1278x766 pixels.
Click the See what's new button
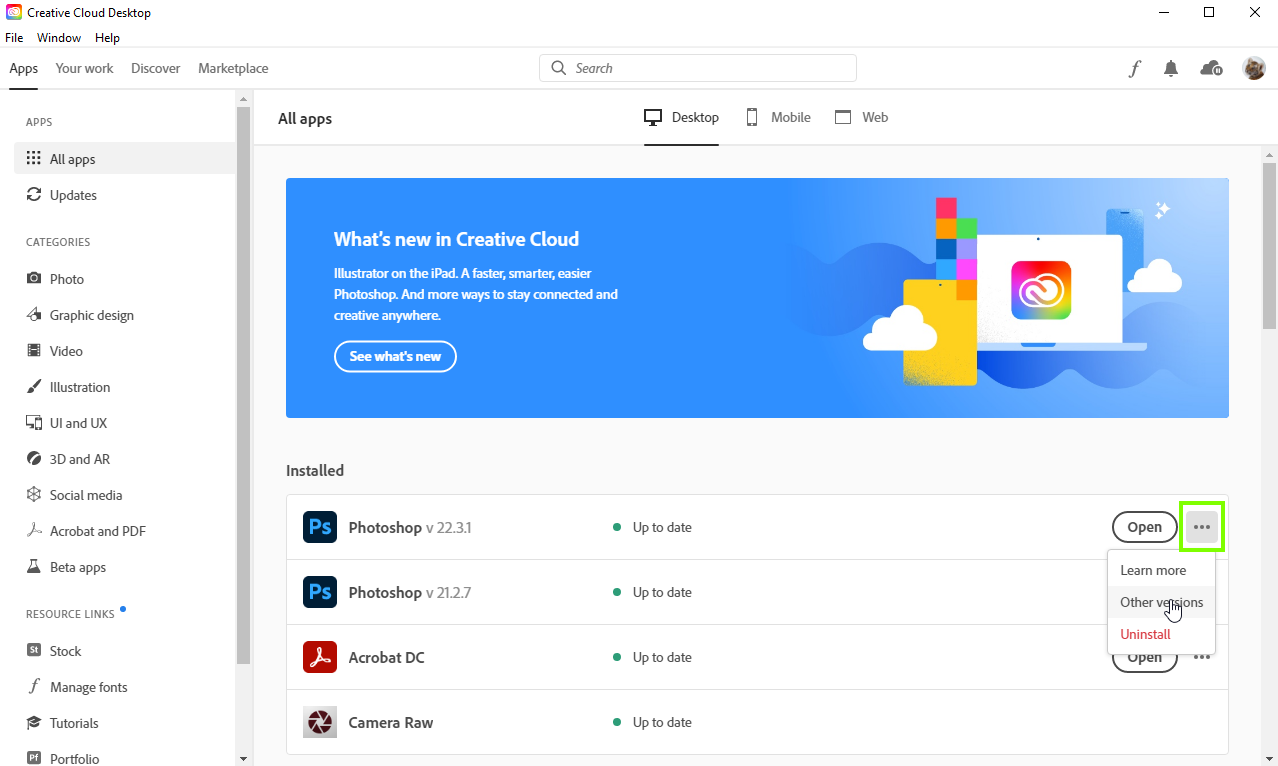tap(395, 356)
